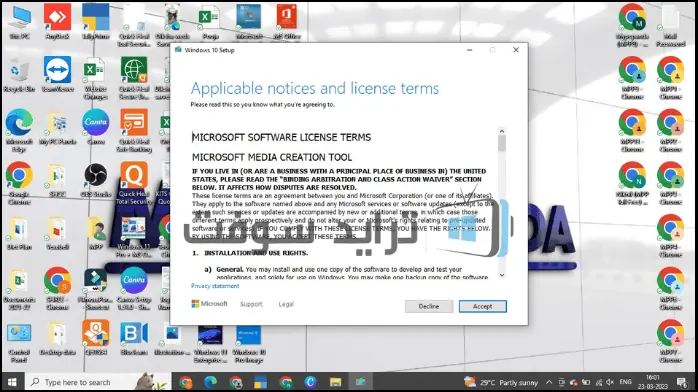Image resolution: width=698 pixels, height=392 pixels.
Task: Select the Recycle Bin desktop icon
Action: tap(19, 75)
